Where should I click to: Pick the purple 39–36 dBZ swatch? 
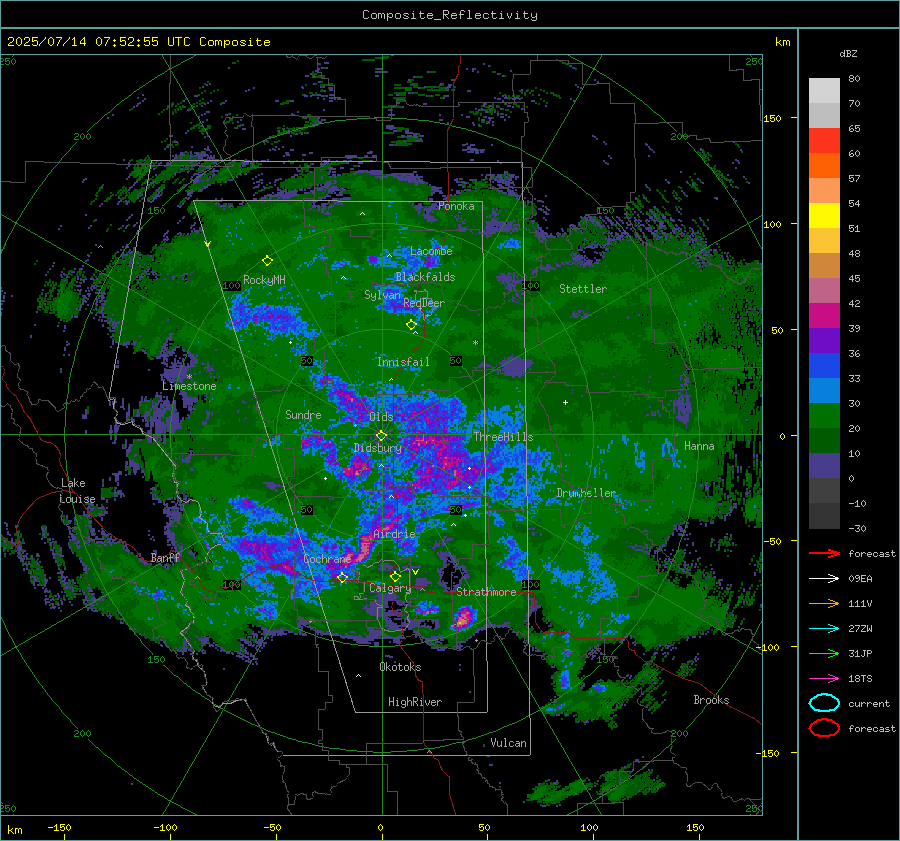coord(824,341)
